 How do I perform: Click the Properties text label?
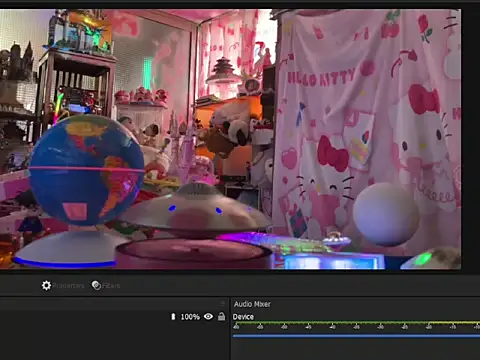pyautogui.click(x=68, y=286)
